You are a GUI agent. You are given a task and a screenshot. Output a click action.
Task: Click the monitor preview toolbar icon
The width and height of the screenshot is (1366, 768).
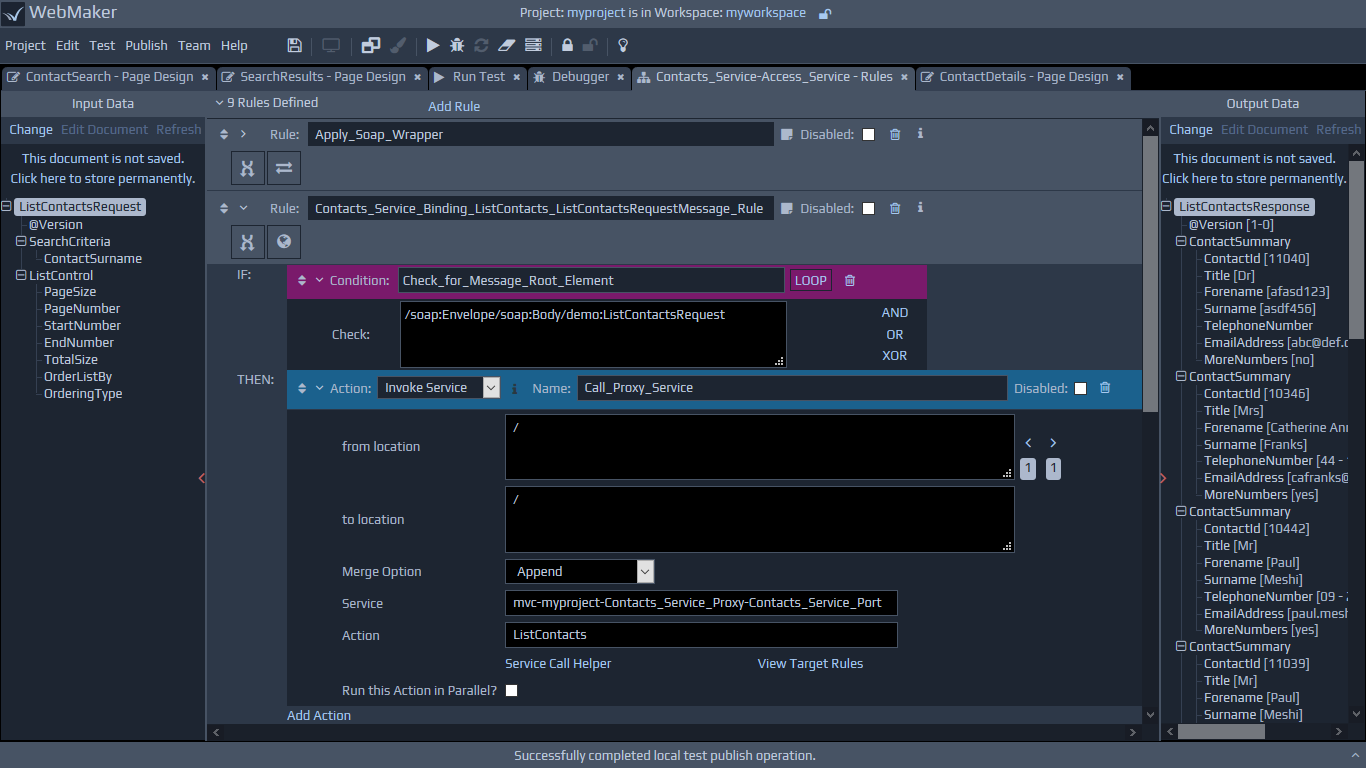[x=331, y=45]
